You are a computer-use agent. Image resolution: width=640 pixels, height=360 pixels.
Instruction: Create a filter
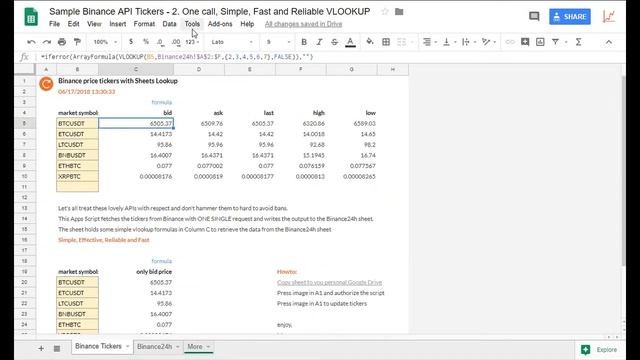pyautogui.click(x=555, y=42)
